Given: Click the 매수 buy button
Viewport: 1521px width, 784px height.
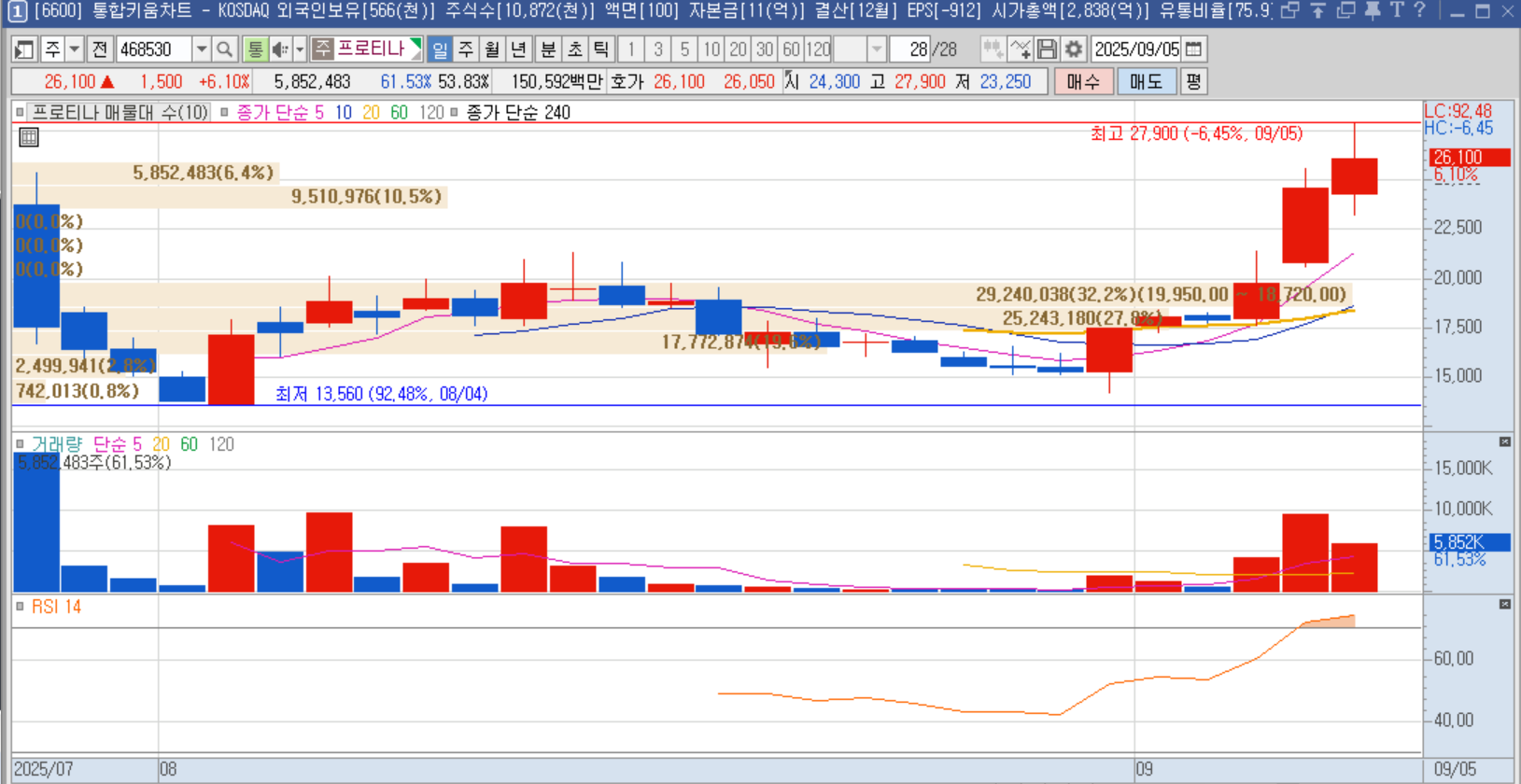Looking at the screenshot, I should (1083, 81).
